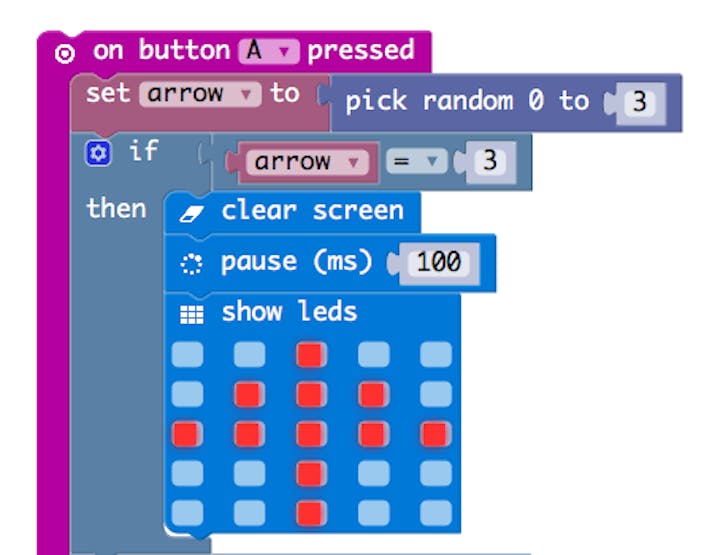This screenshot has width=709, height=555.
Task: Click the random maximum value field 3
Action: 639,102
